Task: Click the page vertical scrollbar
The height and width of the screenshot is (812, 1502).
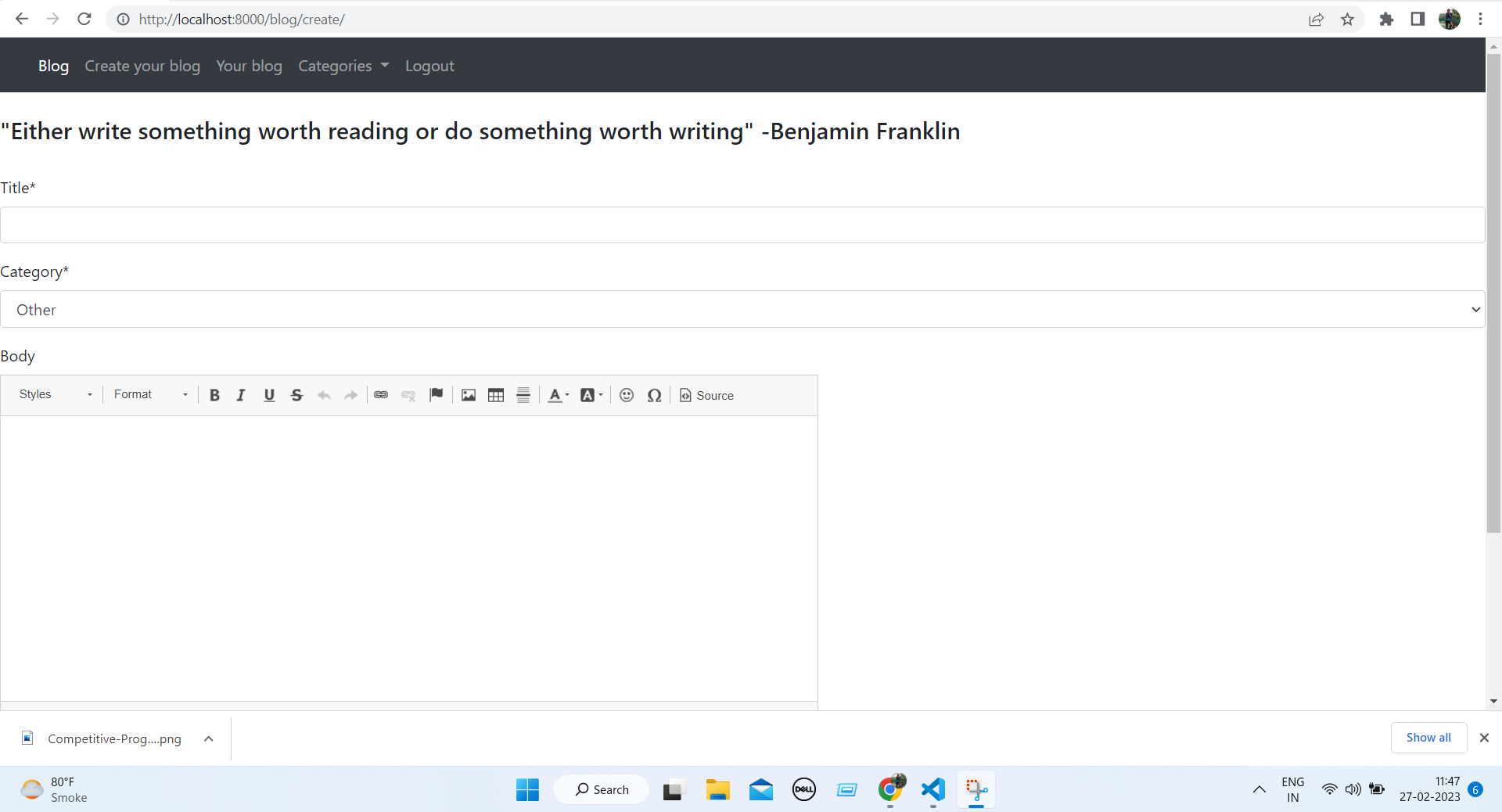Action: (x=1493, y=293)
